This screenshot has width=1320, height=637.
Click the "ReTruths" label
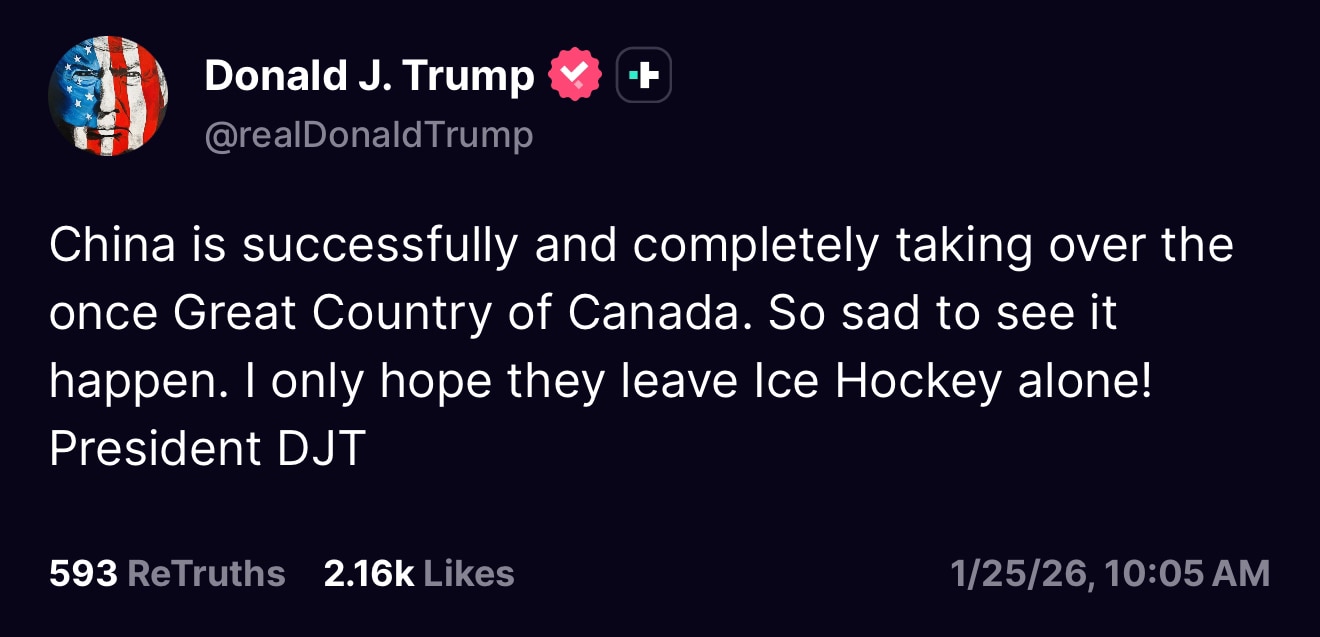point(207,574)
